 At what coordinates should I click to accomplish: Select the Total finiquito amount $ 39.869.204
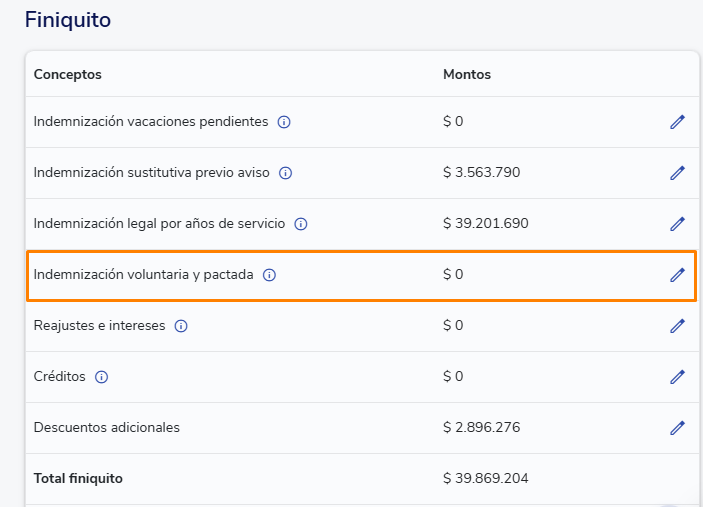pyautogui.click(x=485, y=478)
